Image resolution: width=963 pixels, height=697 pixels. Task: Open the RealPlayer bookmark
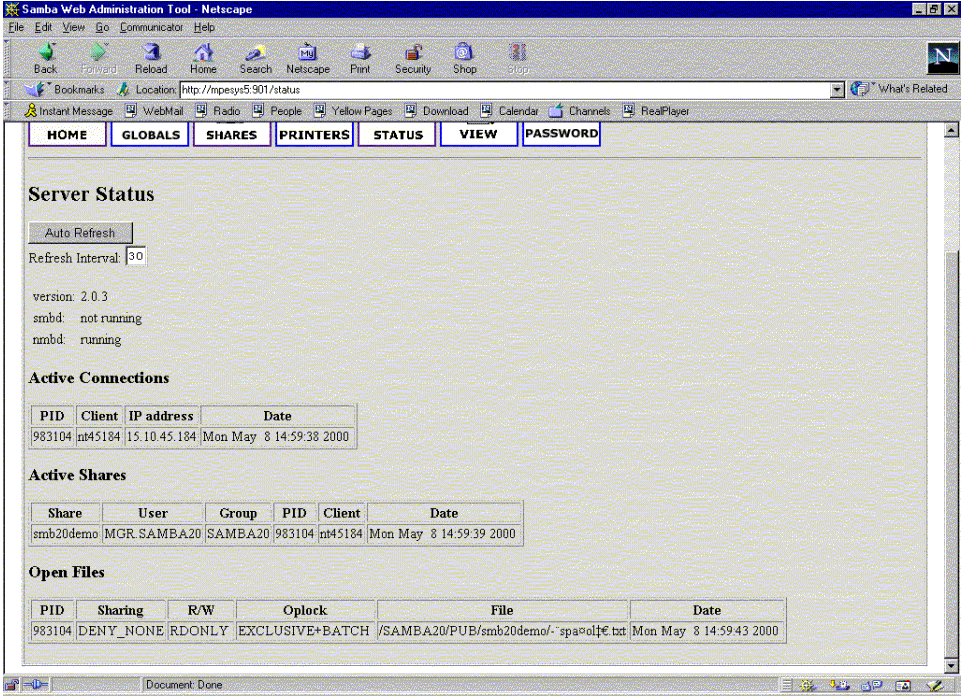coord(657,111)
